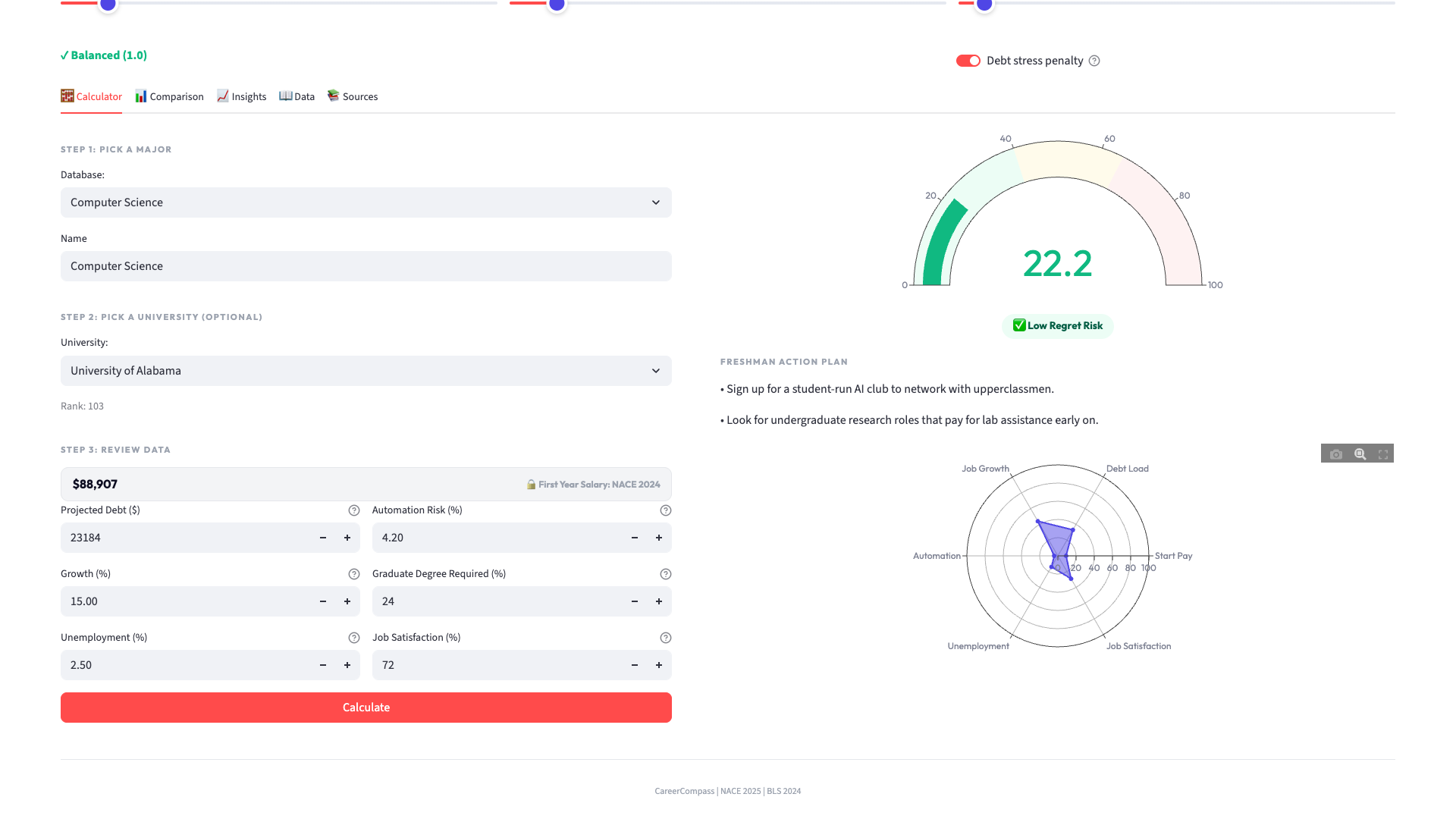This screenshot has width=1456, height=819.
Task: Click the radar chart zoom tool icon
Action: [x=1360, y=454]
